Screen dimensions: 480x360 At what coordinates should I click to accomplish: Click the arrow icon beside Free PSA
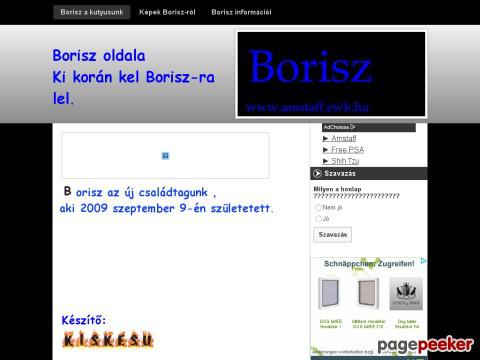[326, 150]
